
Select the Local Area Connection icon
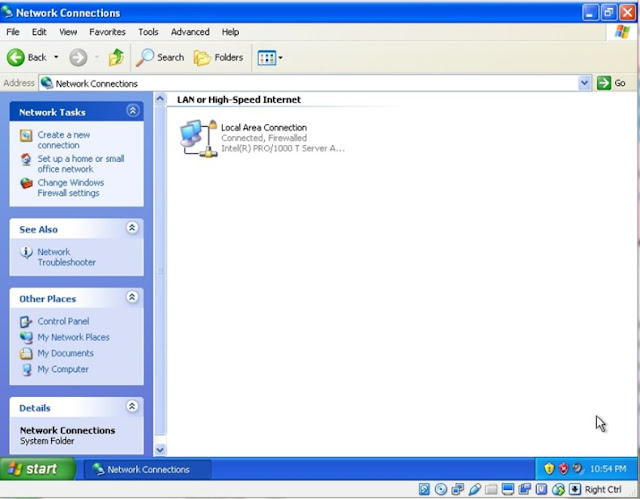coord(198,138)
